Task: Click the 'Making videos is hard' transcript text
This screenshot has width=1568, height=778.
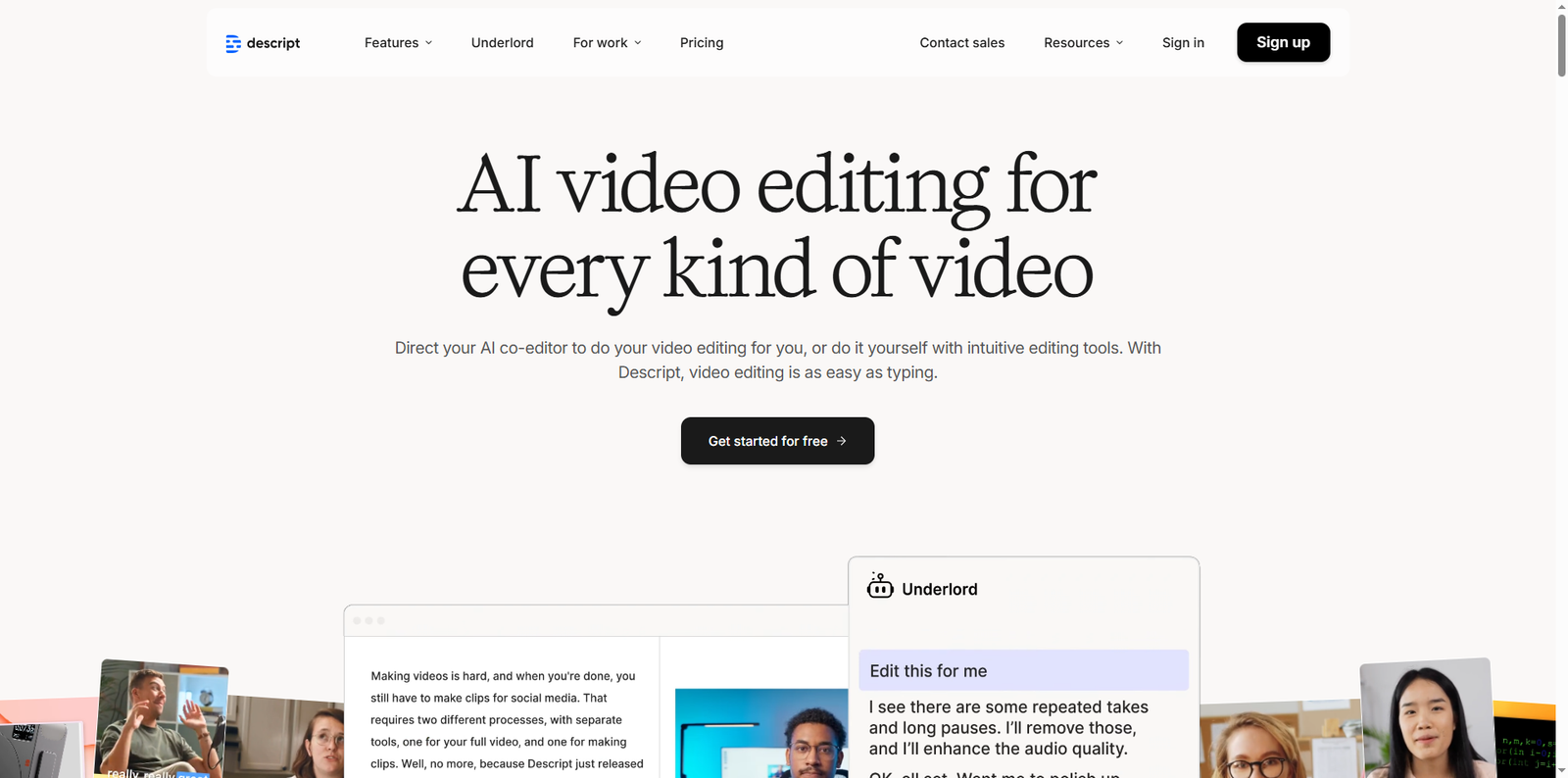Action: coord(507,719)
